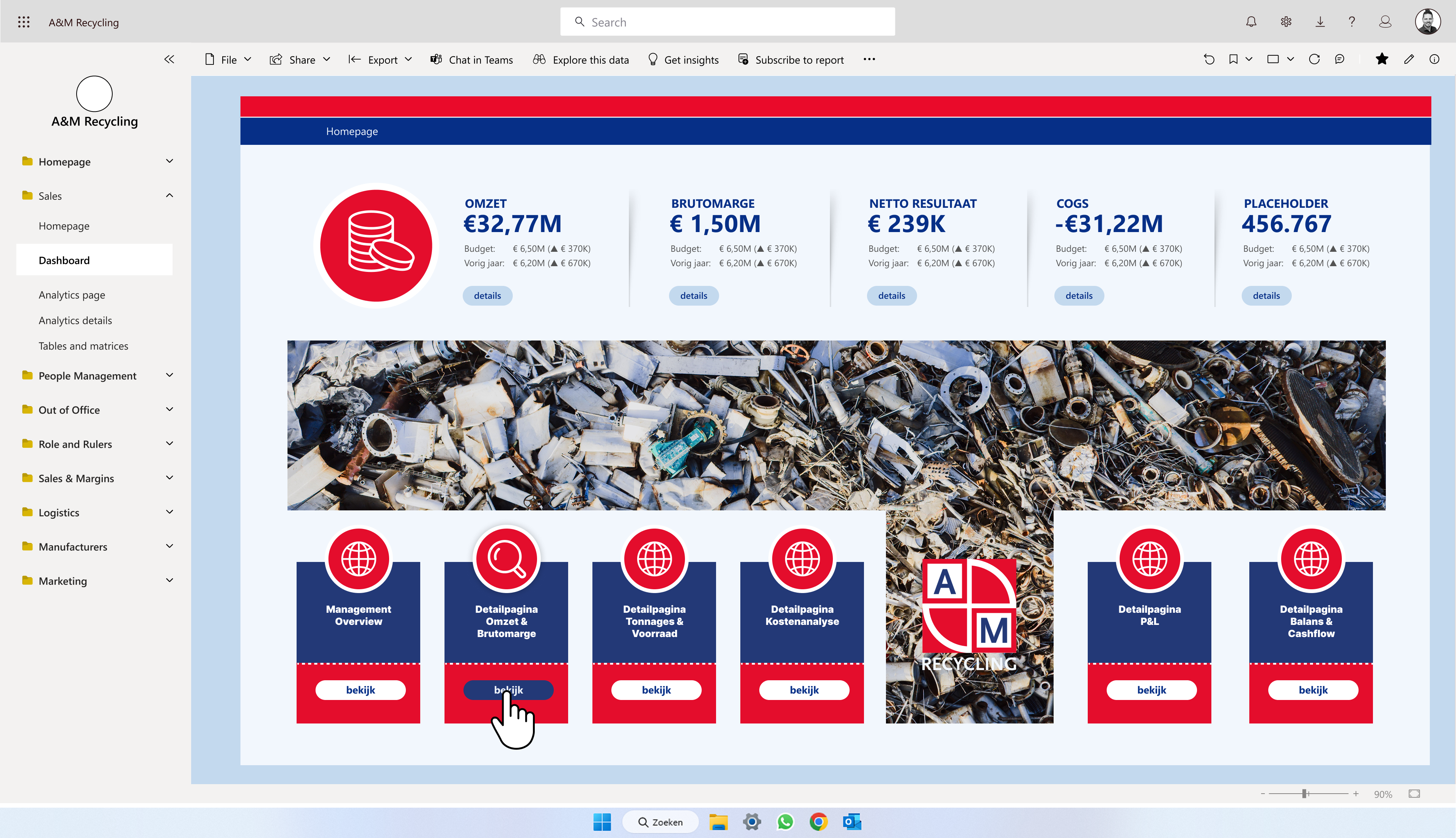1456x838 pixels.
Task: Click the Search field at top
Action: tap(727, 22)
